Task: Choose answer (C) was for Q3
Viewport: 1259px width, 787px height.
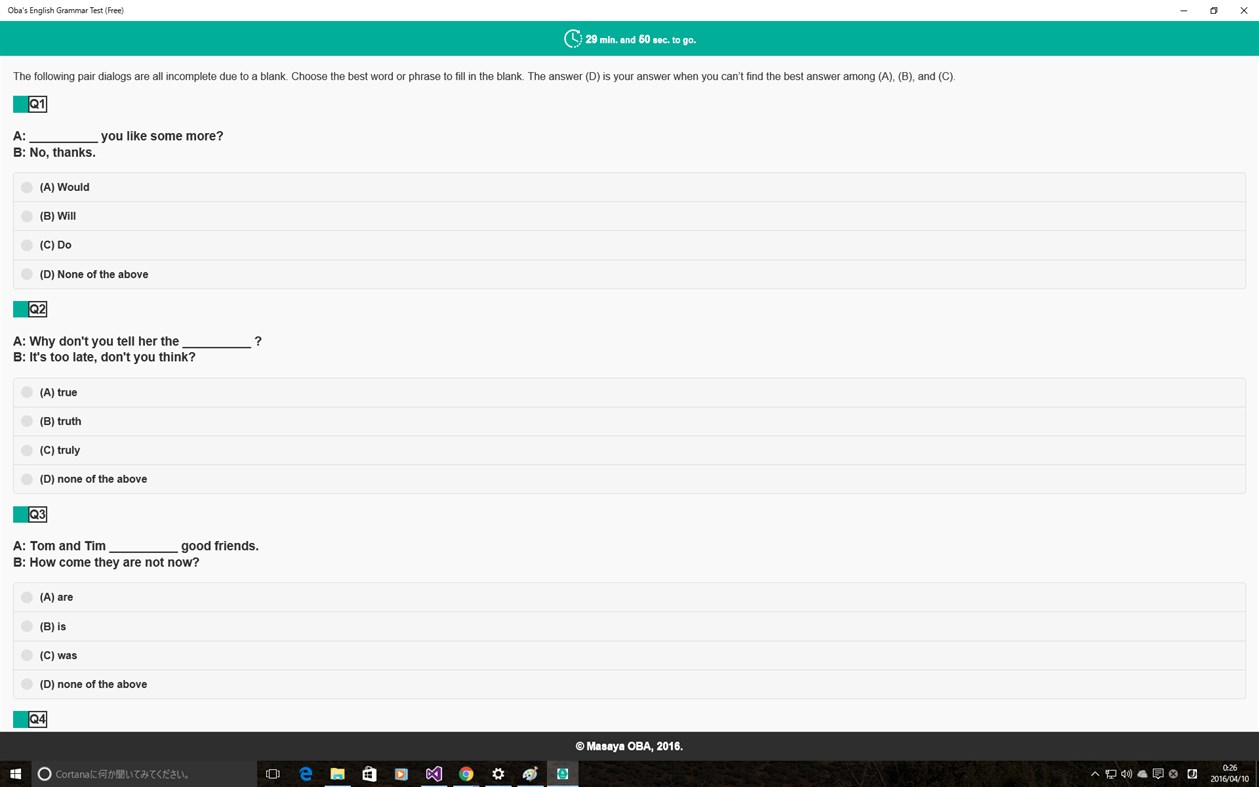Action: pos(27,655)
